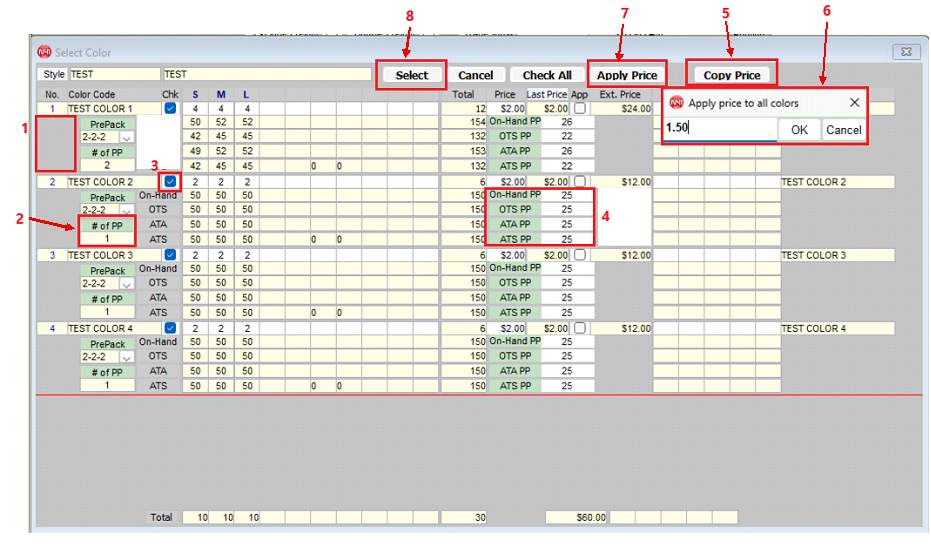Click the Last Price column header
931x546 pixels.
click(547, 94)
